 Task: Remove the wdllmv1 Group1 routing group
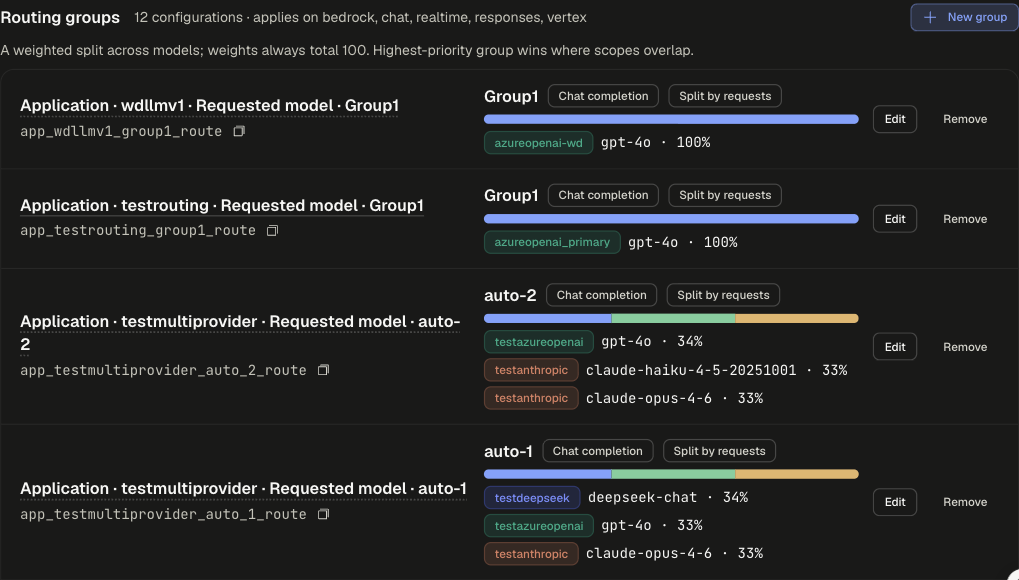pos(964,119)
